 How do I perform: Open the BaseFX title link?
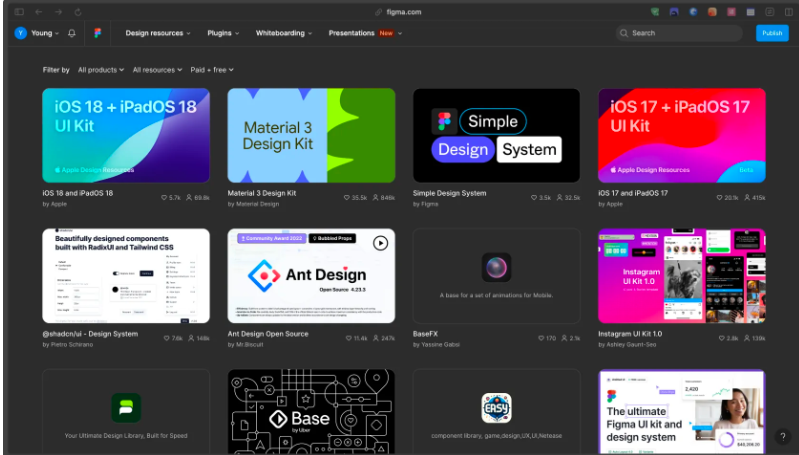[425, 334]
